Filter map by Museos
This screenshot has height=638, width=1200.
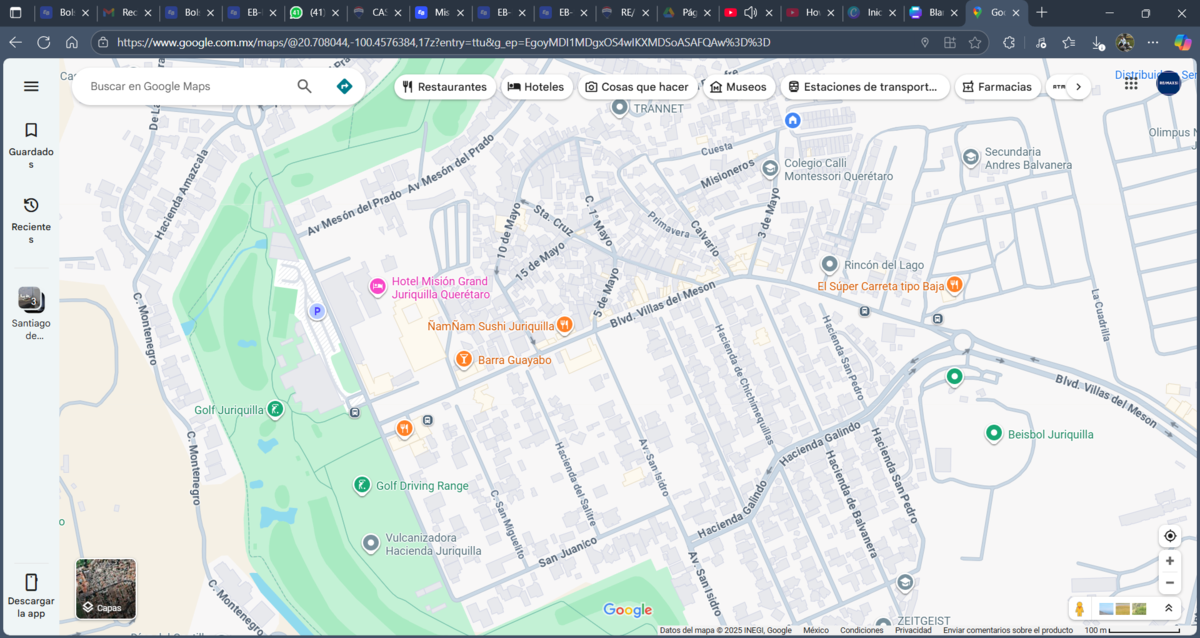(738, 87)
